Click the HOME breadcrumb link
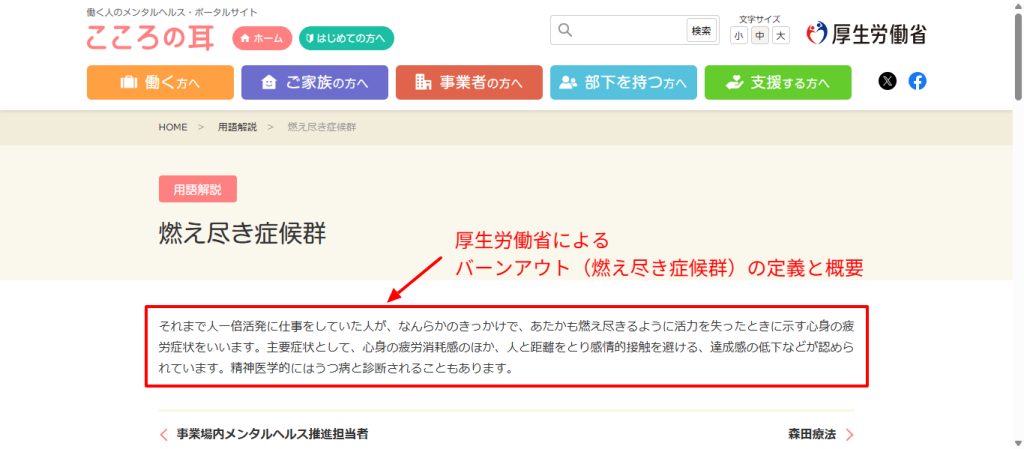This screenshot has width=1024, height=449. point(172,127)
